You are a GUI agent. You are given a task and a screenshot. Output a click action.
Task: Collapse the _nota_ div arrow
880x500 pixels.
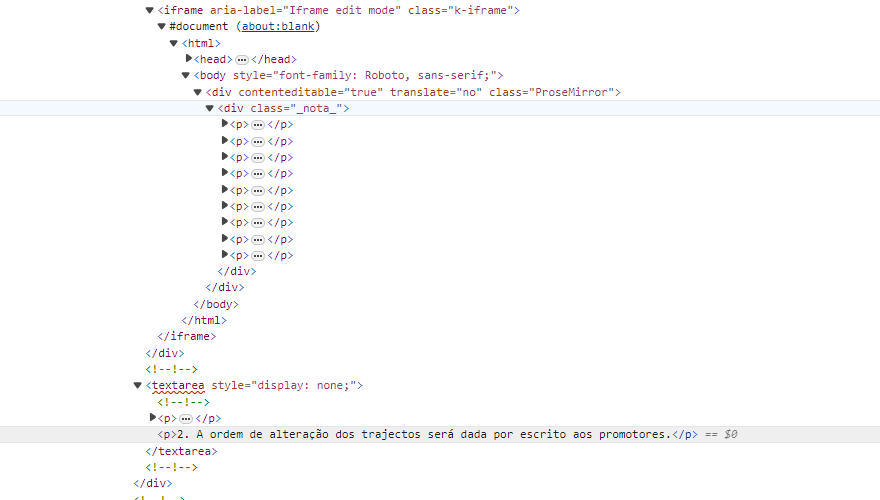click(209, 108)
